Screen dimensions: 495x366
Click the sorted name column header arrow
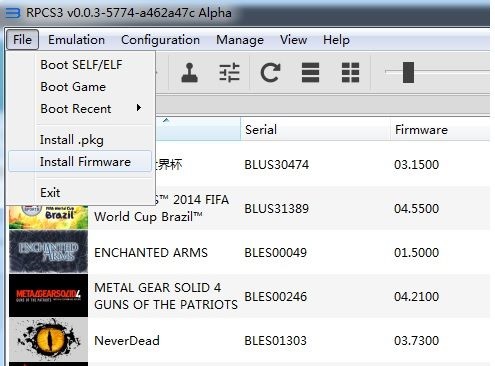coord(166,120)
